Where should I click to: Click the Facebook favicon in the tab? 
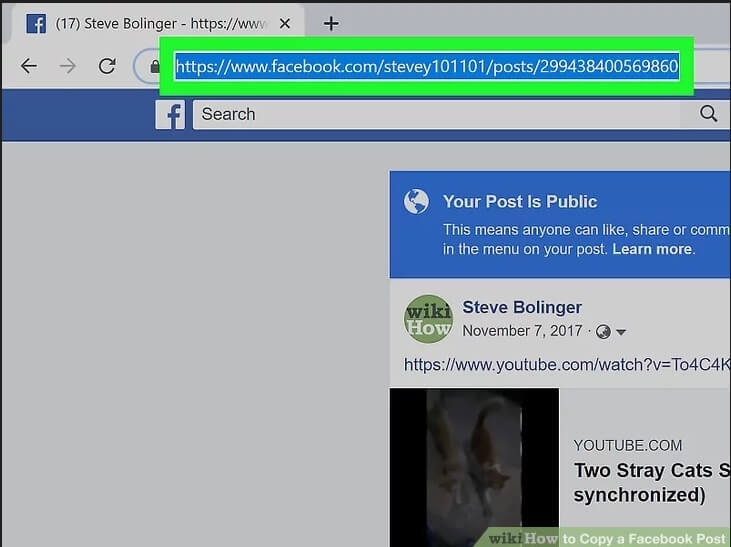(36, 23)
